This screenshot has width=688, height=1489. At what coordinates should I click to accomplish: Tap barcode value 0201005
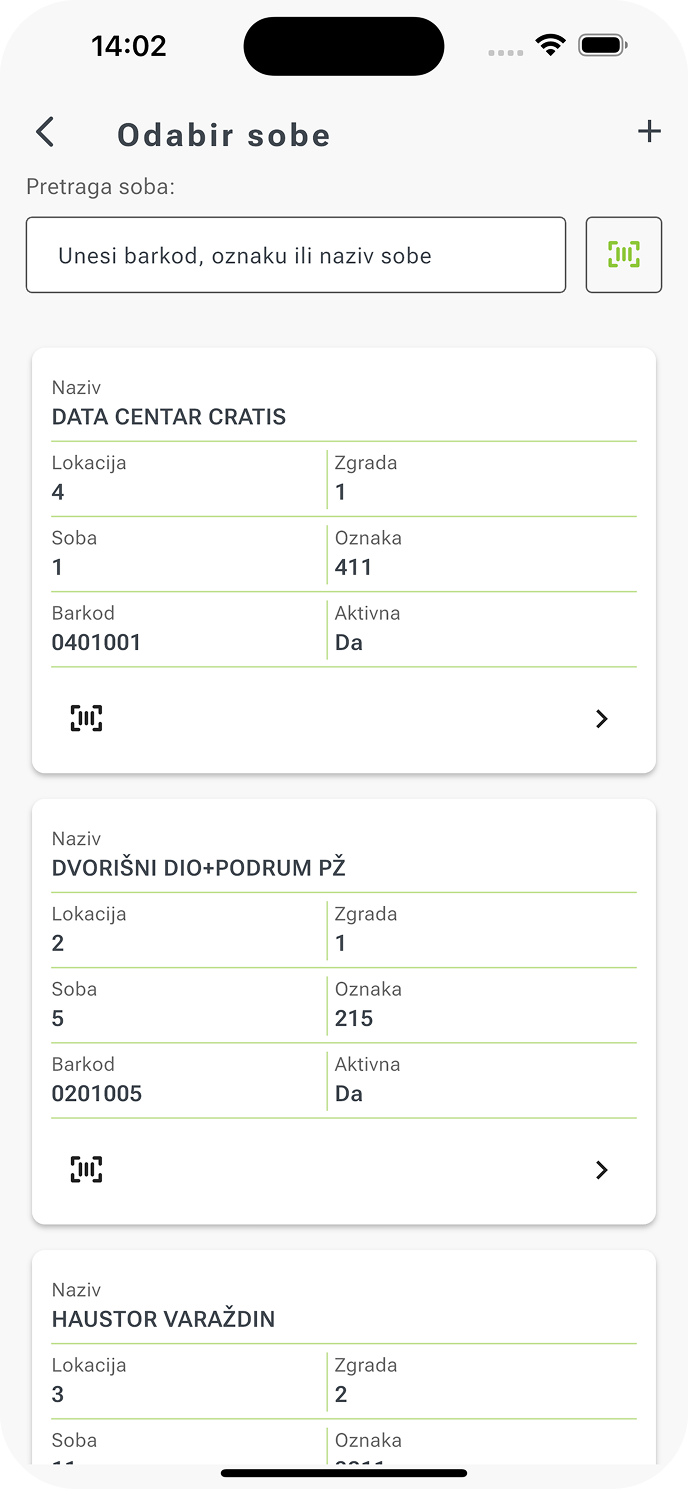[97, 1093]
